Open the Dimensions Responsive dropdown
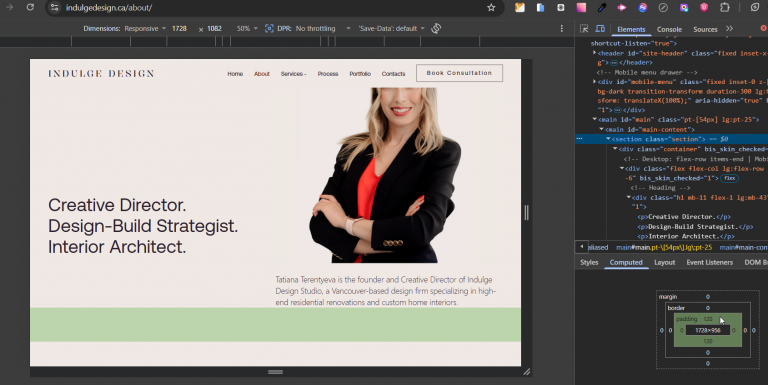This screenshot has height=385, width=768. pyautogui.click(x=144, y=28)
